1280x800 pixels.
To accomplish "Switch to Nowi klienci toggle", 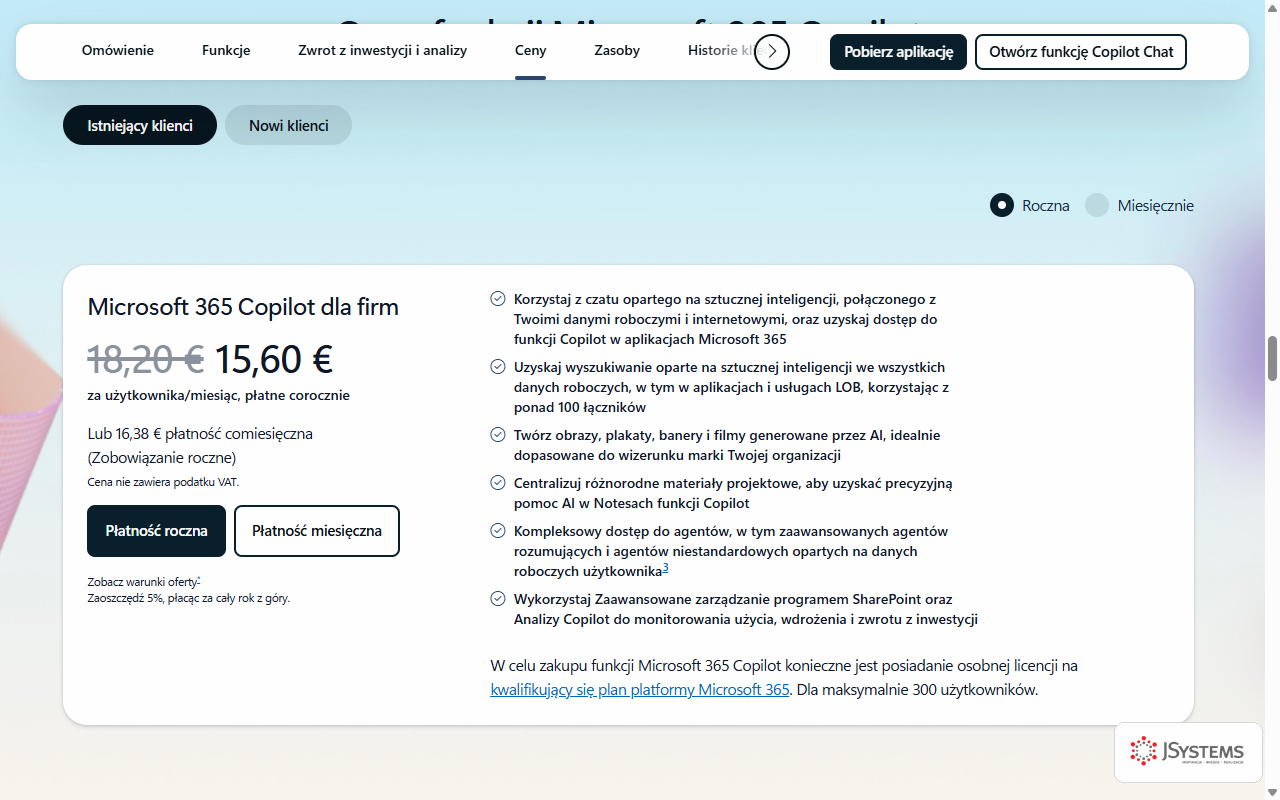I will click(288, 125).
